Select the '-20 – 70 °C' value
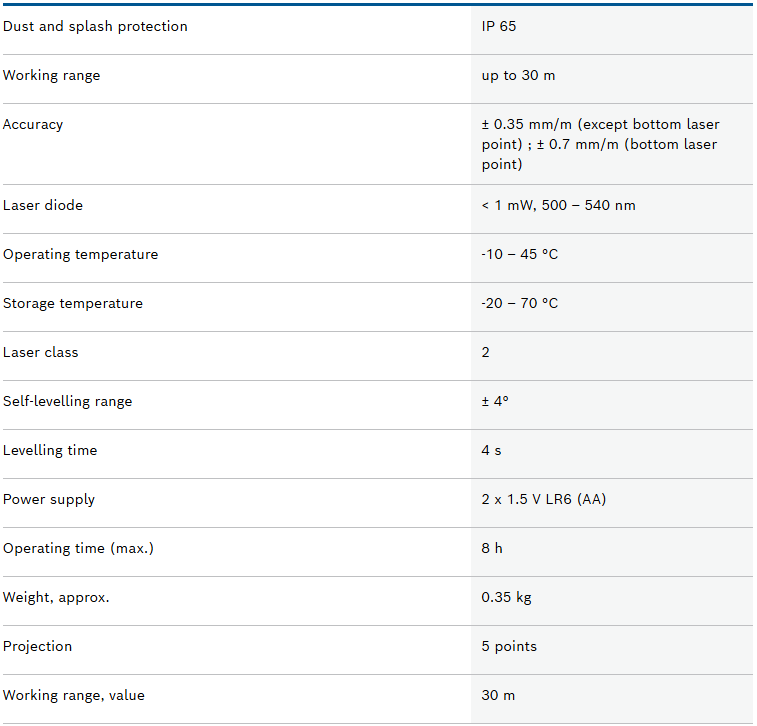The width and height of the screenshot is (757, 726). click(x=519, y=304)
